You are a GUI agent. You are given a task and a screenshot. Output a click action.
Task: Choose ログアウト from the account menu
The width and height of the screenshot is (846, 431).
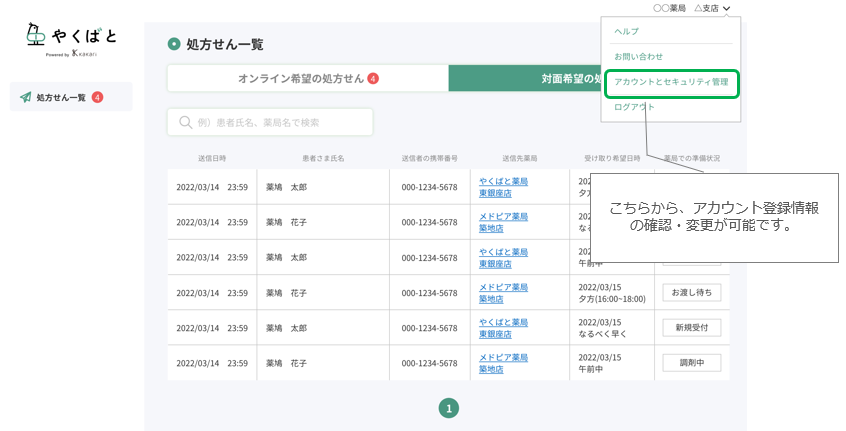pyautogui.click(x=634, y=107)
